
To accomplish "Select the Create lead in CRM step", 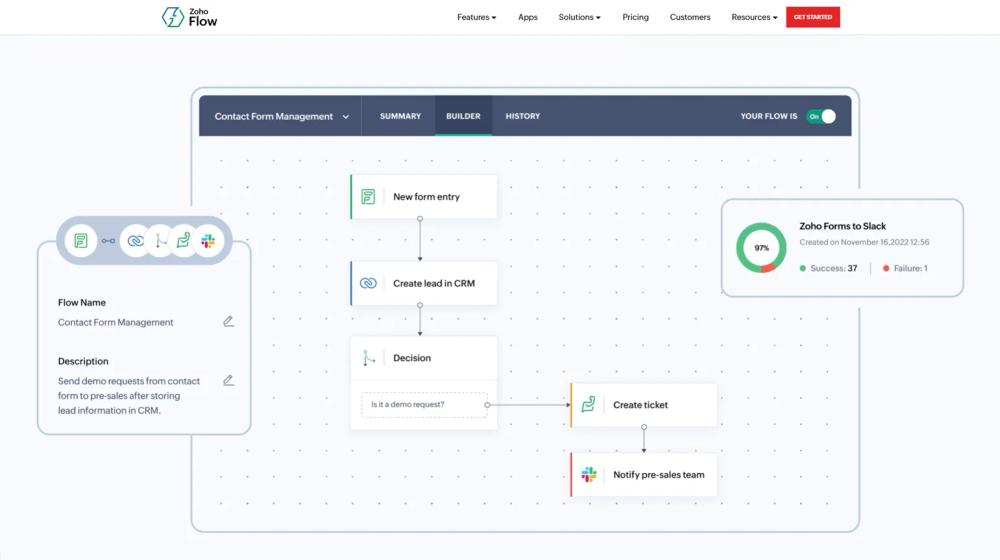I will [x=423, y=283].
